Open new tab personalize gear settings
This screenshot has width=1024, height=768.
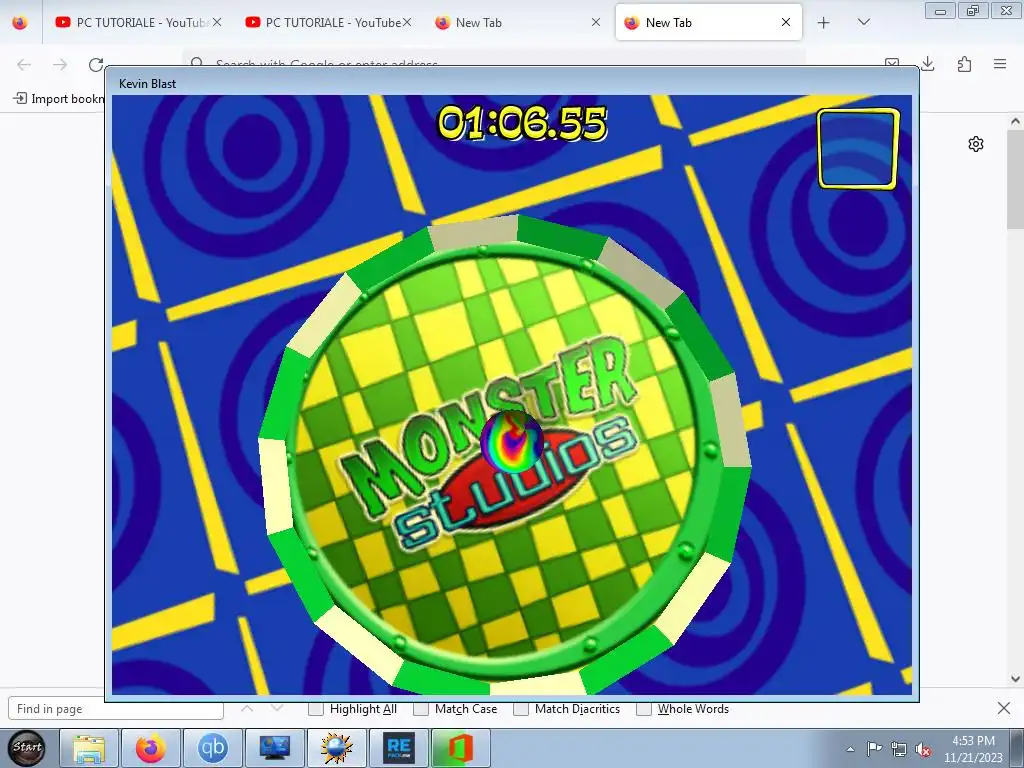[976, 144]
